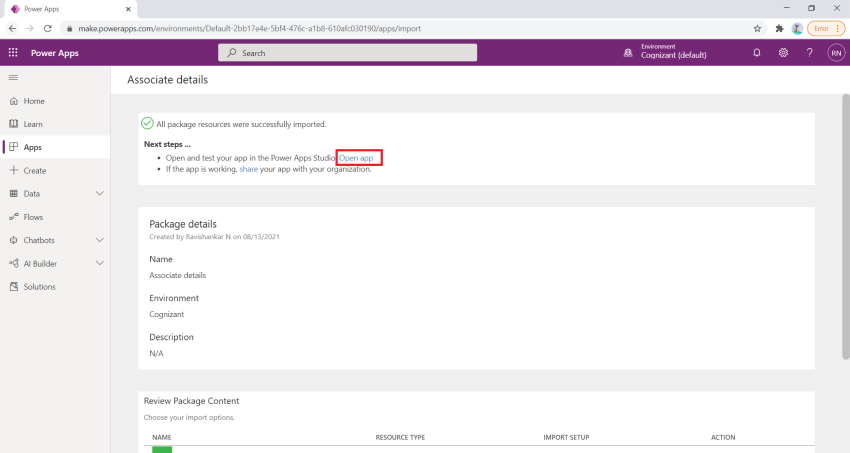Click the Package details heading

point(183,224)
